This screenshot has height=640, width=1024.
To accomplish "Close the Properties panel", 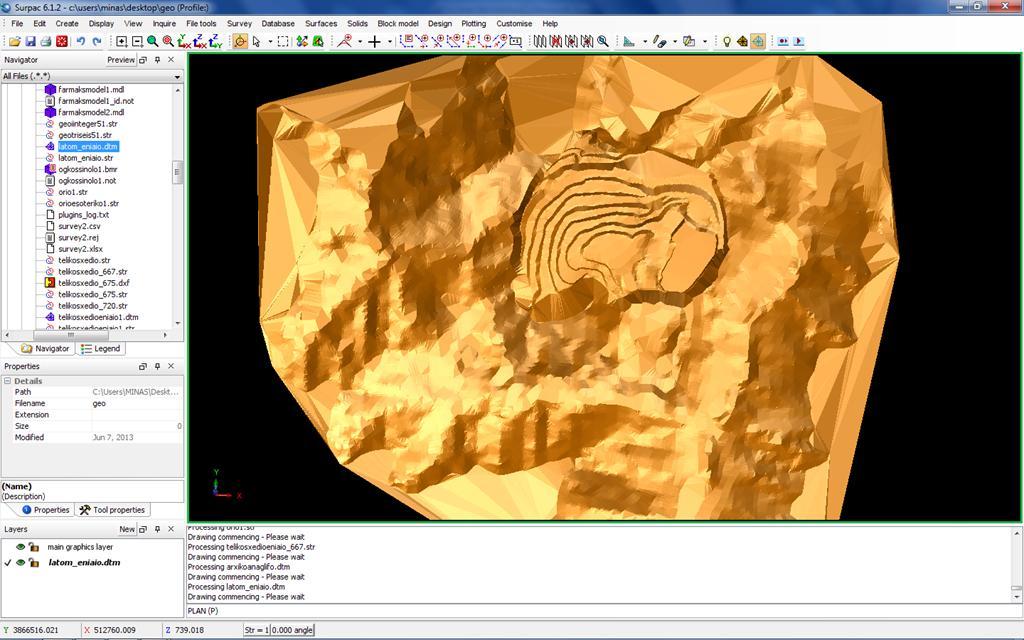I will click(x=171, y=366).
